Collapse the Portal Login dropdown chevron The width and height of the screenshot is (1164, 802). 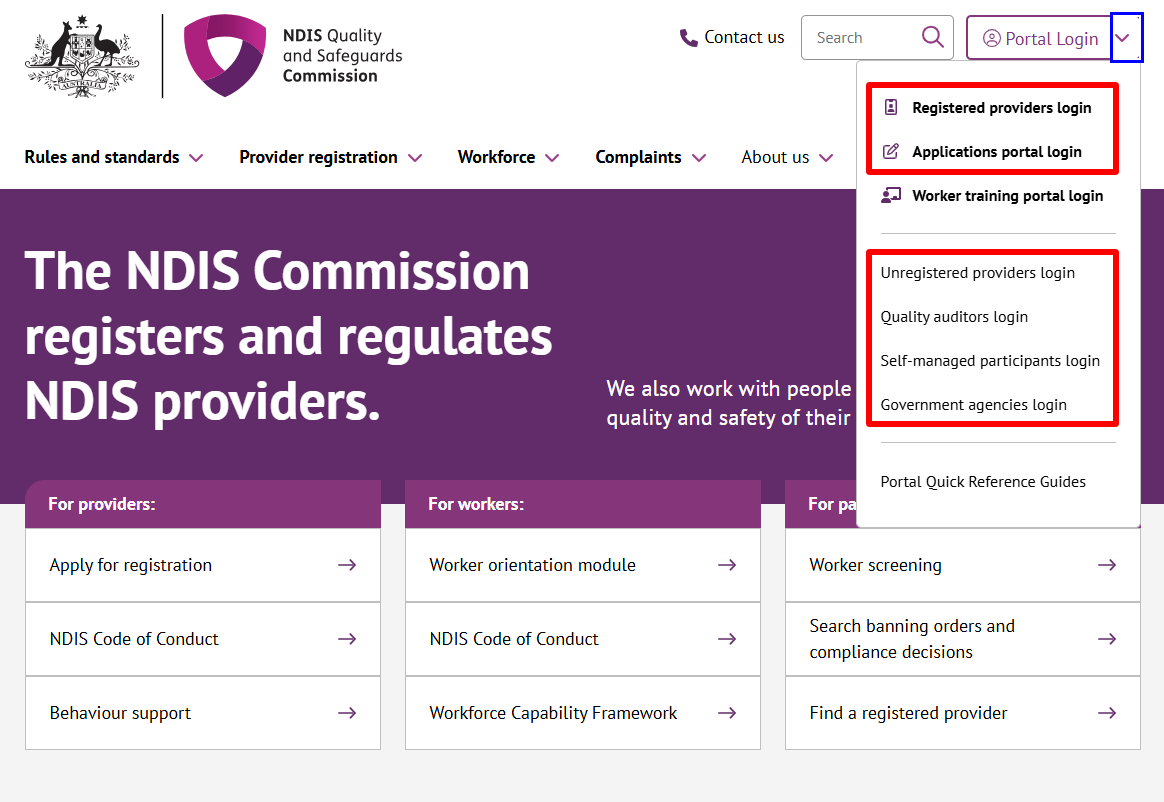click(x=1125, y=38)
